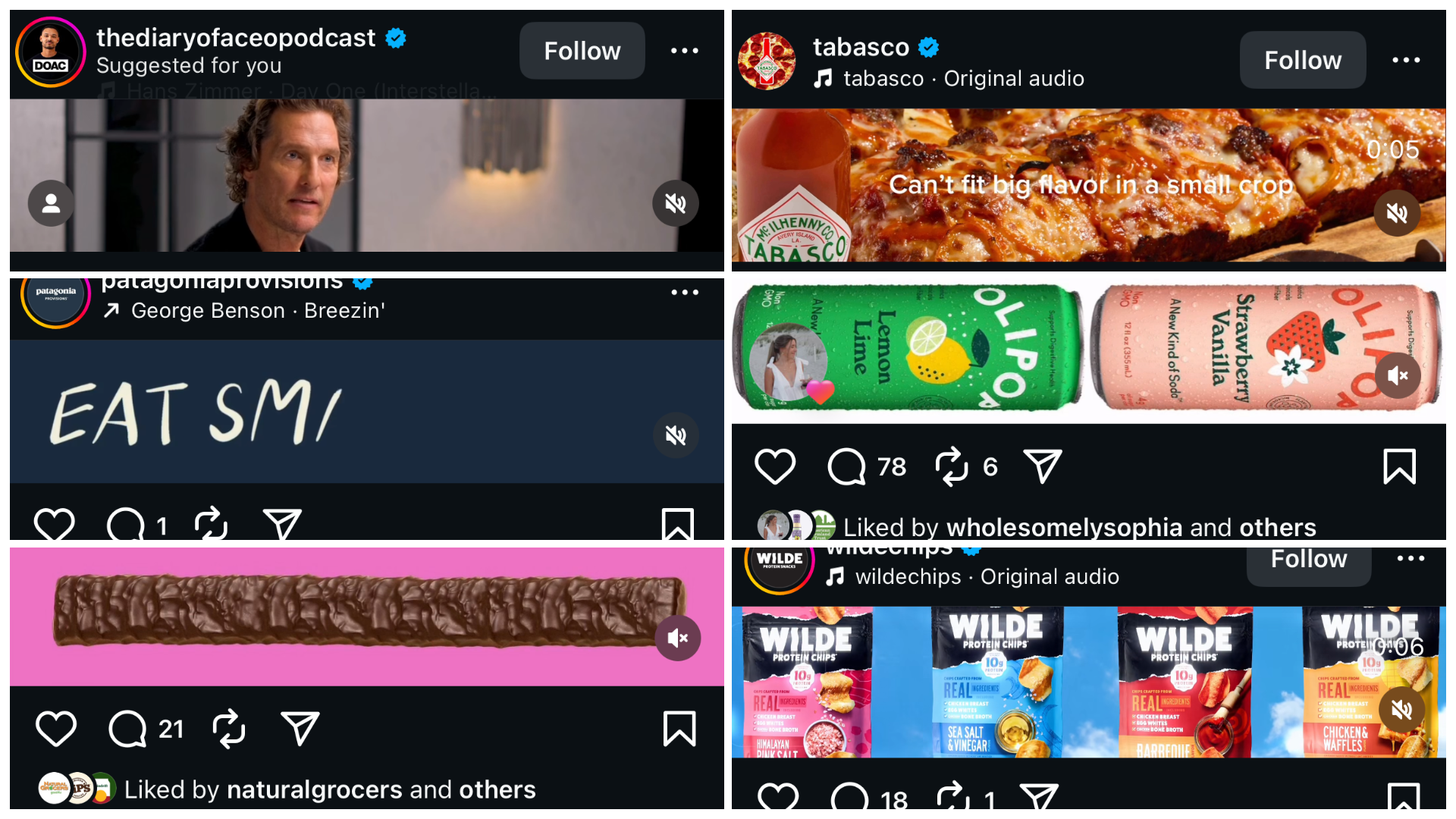Click the 0:05 timer on the tabasco video
Image resolution: width=1456 pixels, height=819 pixels.
pyautogui.click(x=1394, y=149)
